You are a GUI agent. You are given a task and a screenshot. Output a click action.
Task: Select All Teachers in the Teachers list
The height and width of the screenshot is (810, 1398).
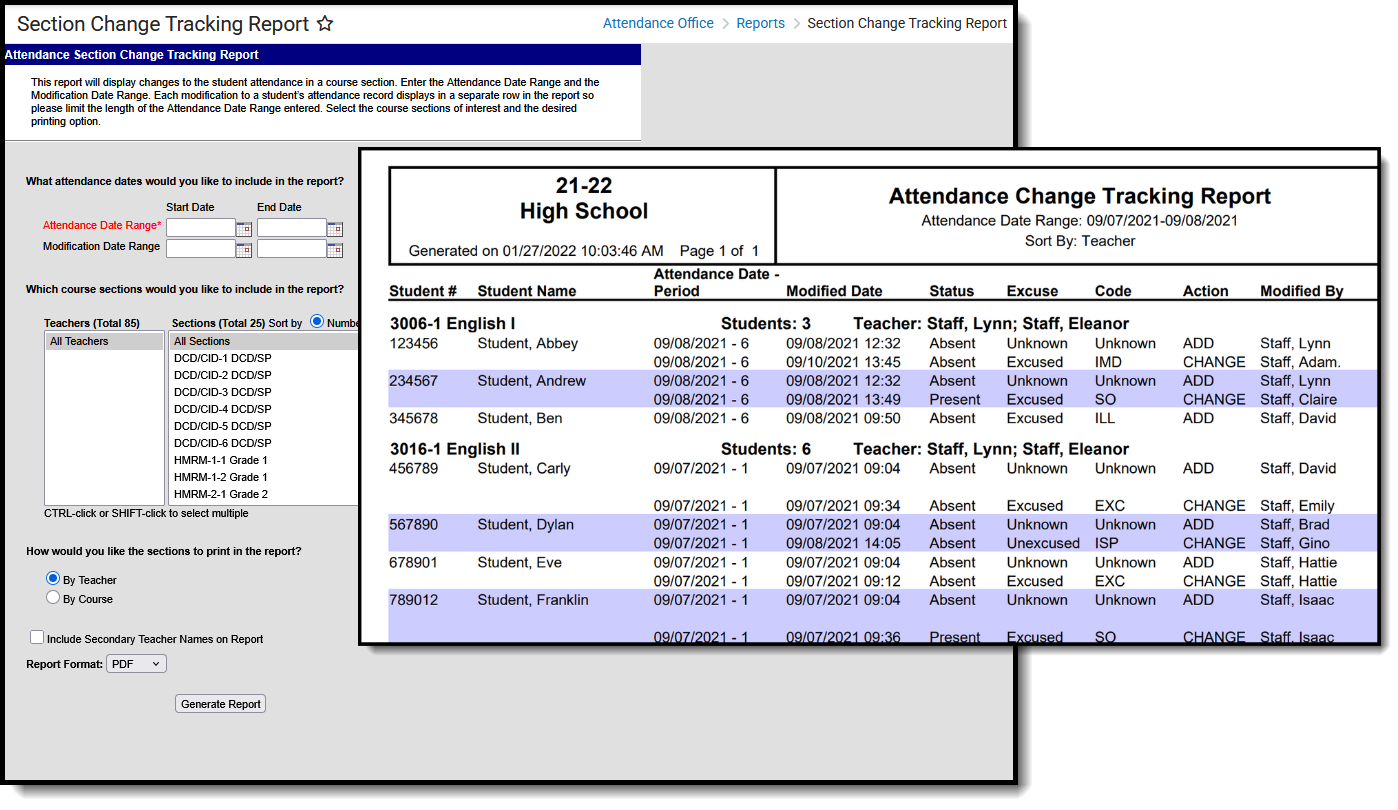tap(105, 341)
